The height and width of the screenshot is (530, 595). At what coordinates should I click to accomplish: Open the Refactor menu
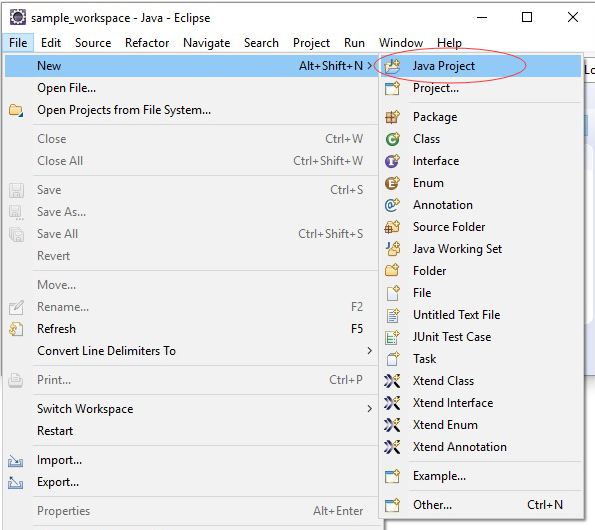click(x=147, y=43)
